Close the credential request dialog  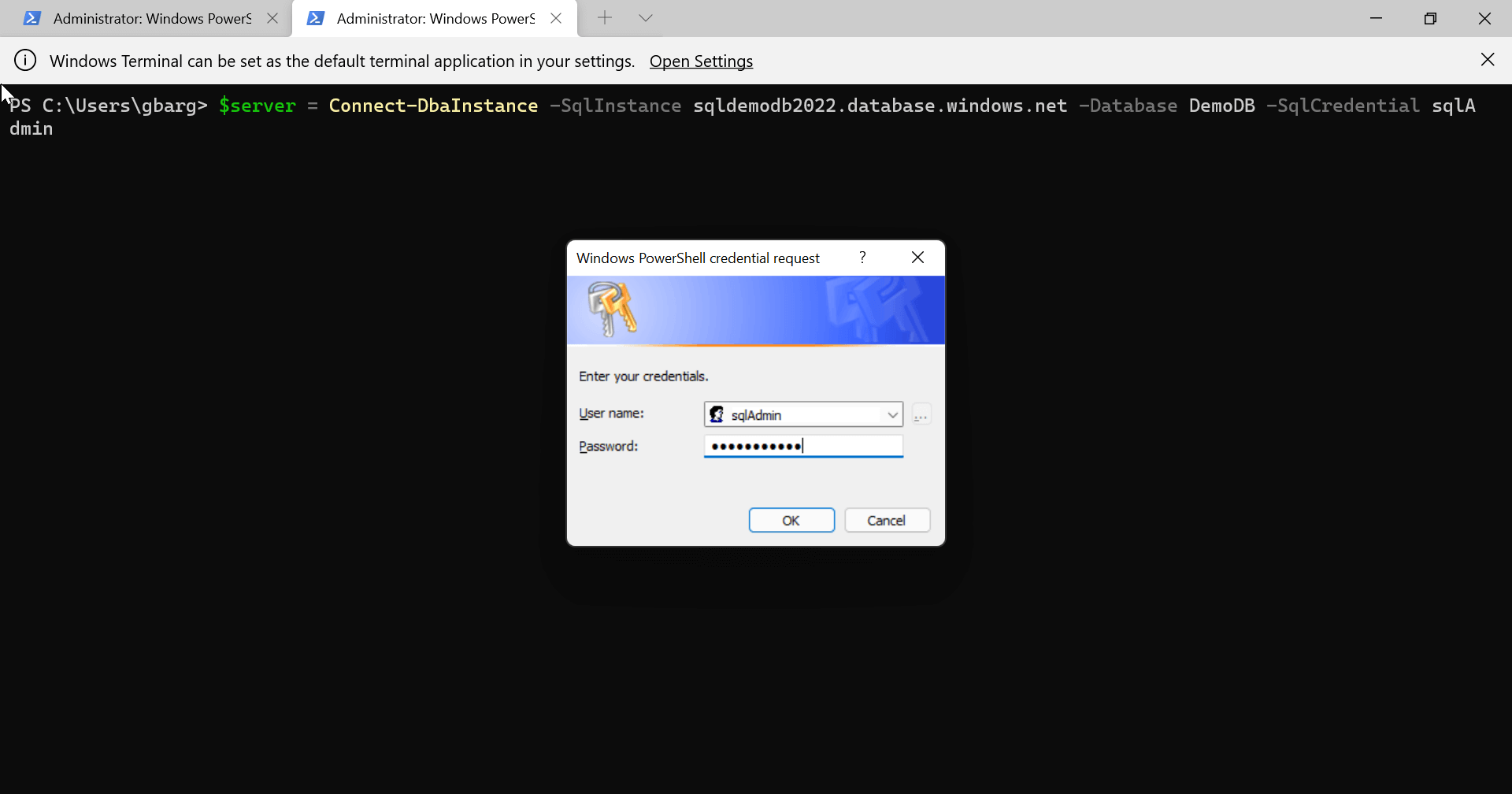click(917, 258)
